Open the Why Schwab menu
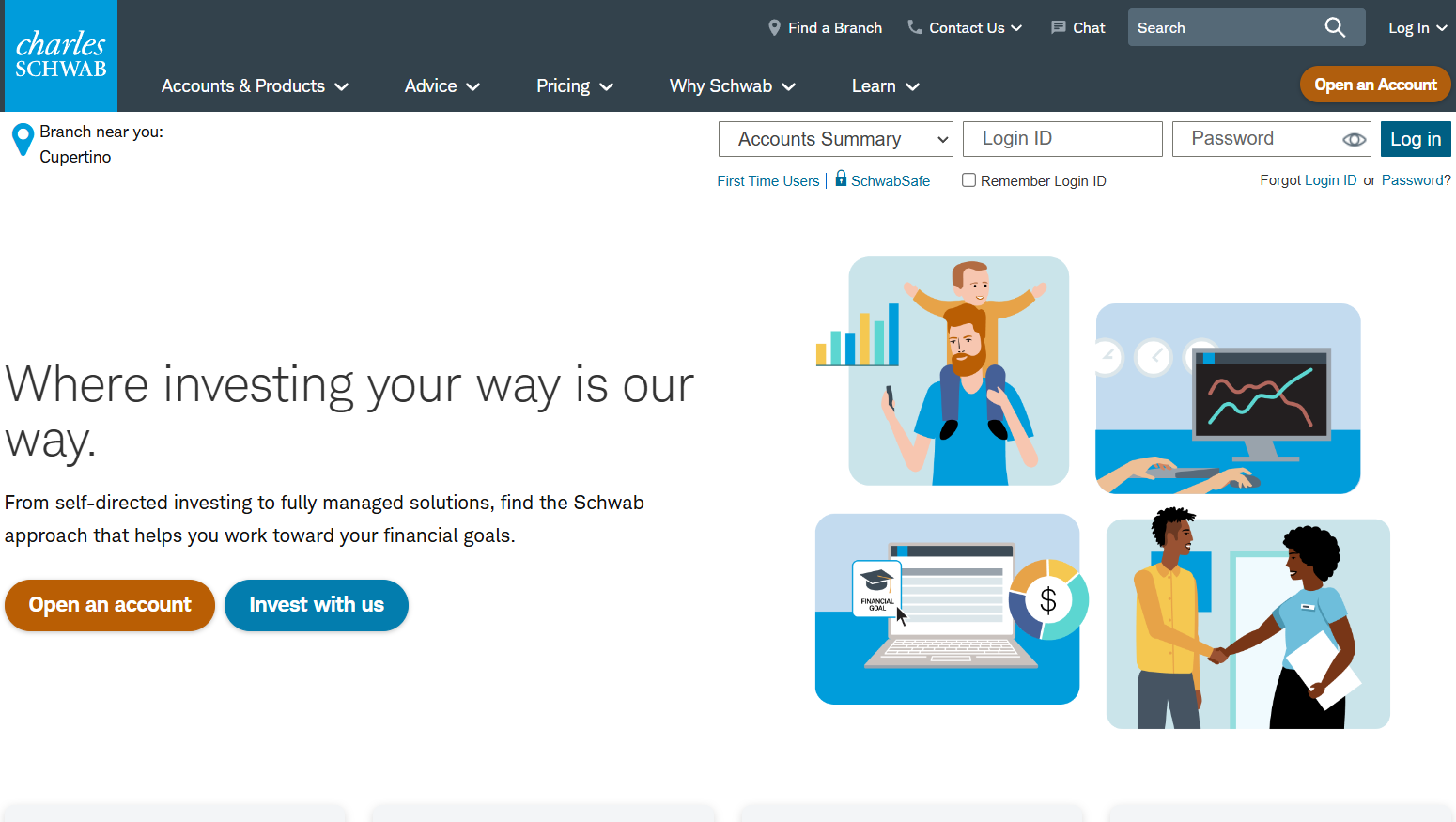The width and height of the screenshot is (1456, 822). [x=732, y=86]
